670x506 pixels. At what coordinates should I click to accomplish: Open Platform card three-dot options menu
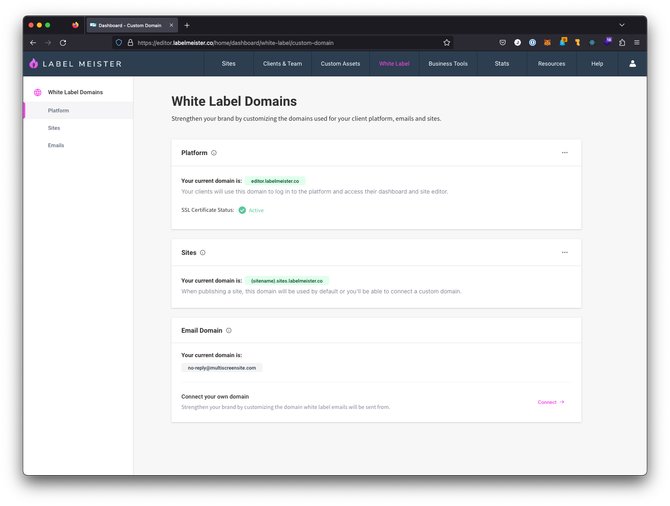(564, 153)
